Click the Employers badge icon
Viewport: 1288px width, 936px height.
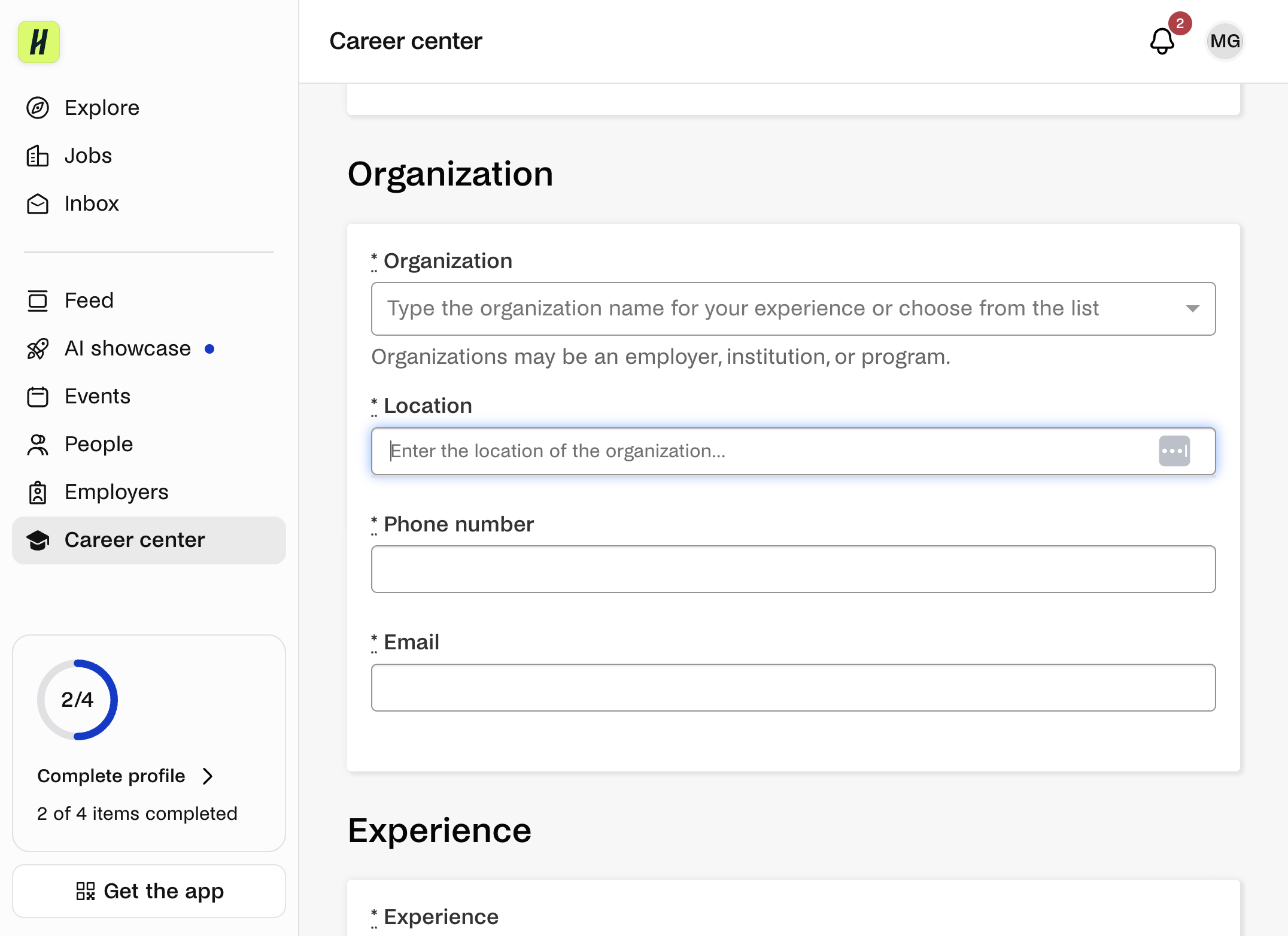(38, 492)
